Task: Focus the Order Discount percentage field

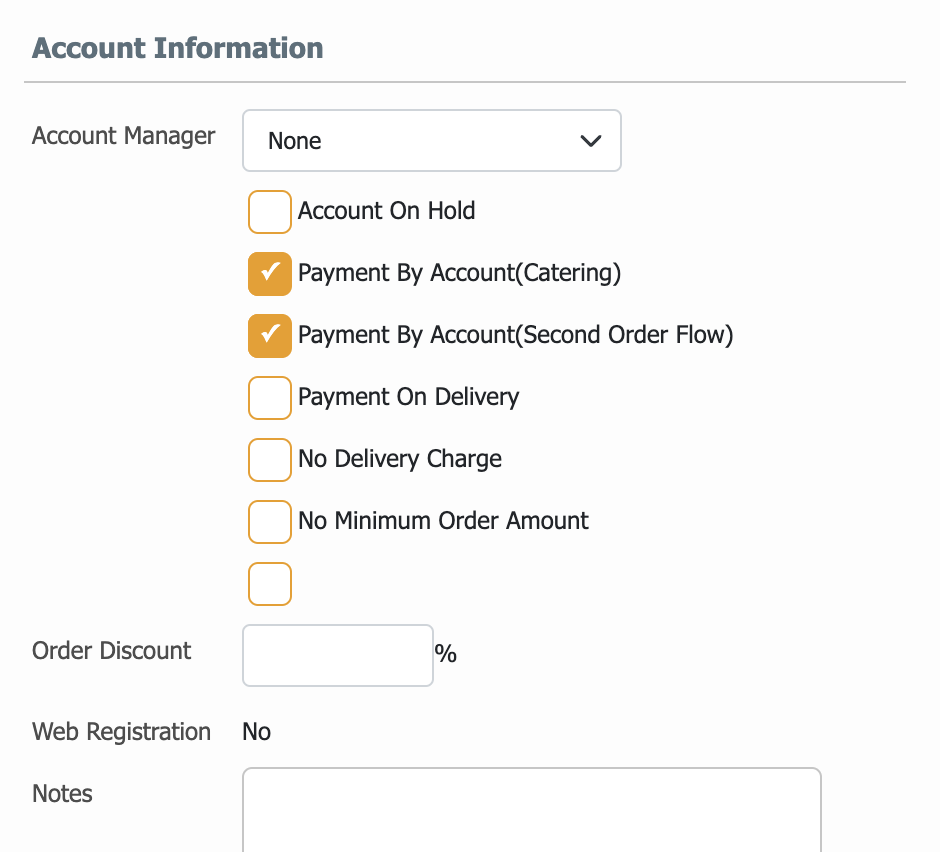Action: coord(338,655)
